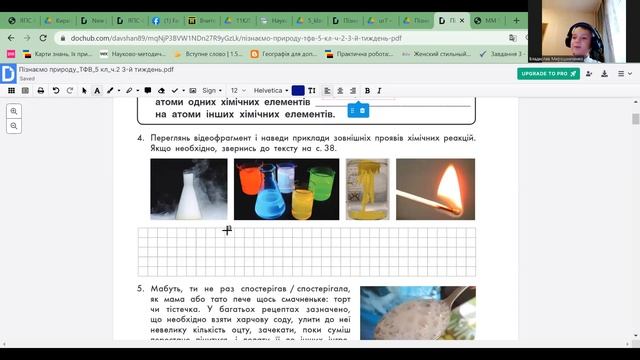
Task: Click the answer grid under task 4
Action: tap(307, 252)
